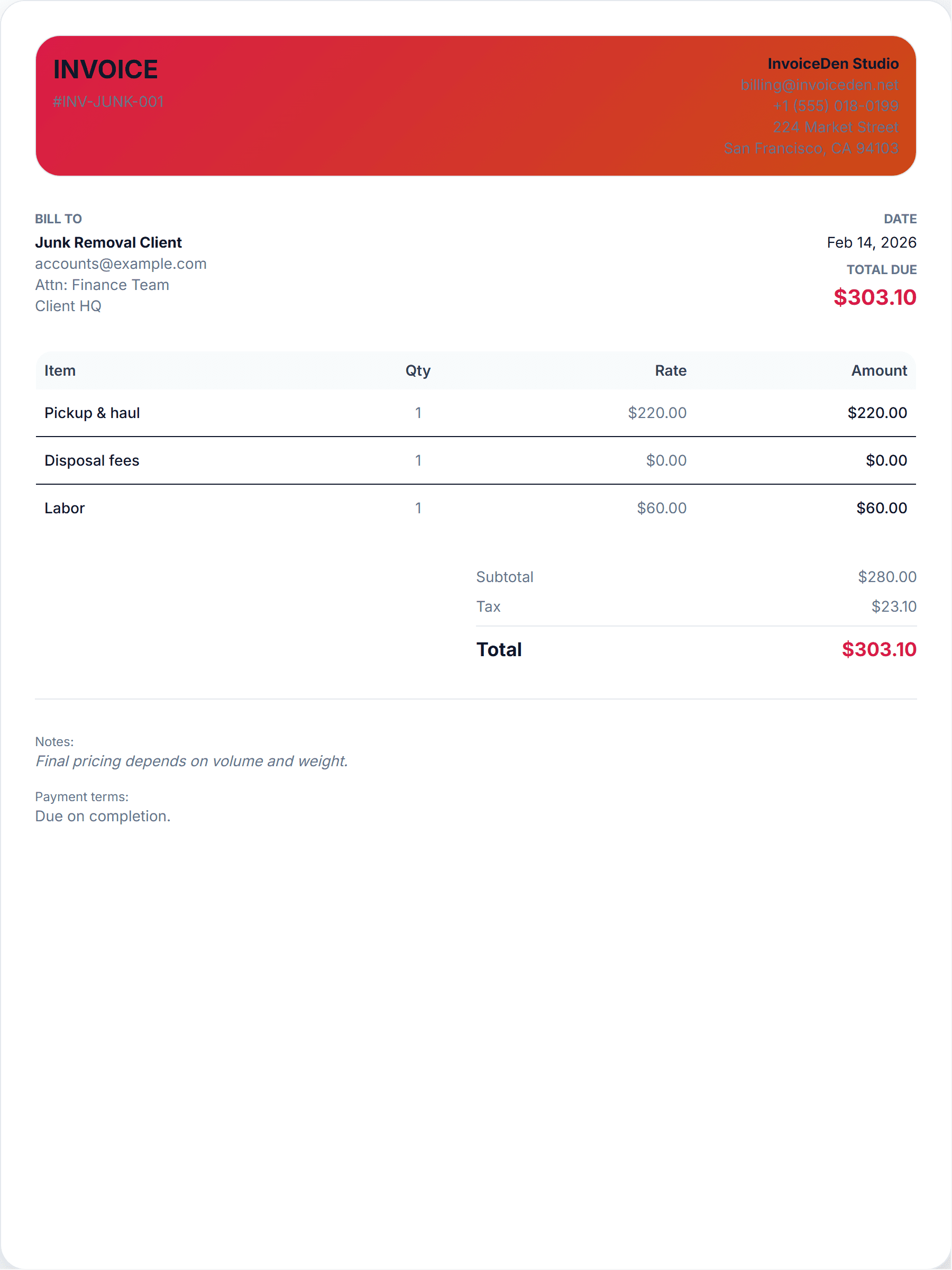Click the Item column header
Image resolution: width=952 pixels, height=1270 pixels.
[60, 370]
